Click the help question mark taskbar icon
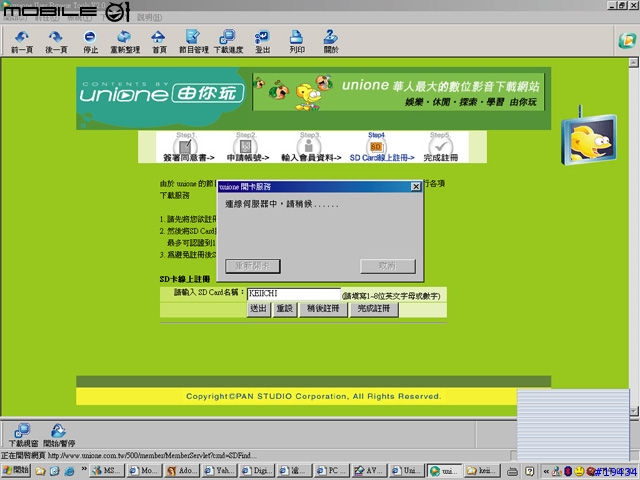The width and height of the screenshot is (640, 480). 529,471
